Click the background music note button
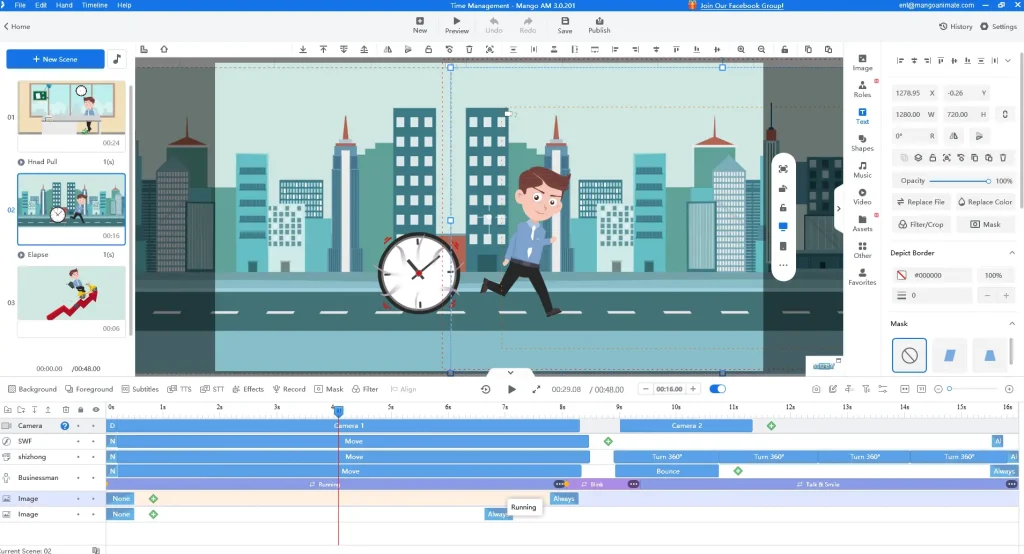1024x554 pixels. click(x=117, y=59)
